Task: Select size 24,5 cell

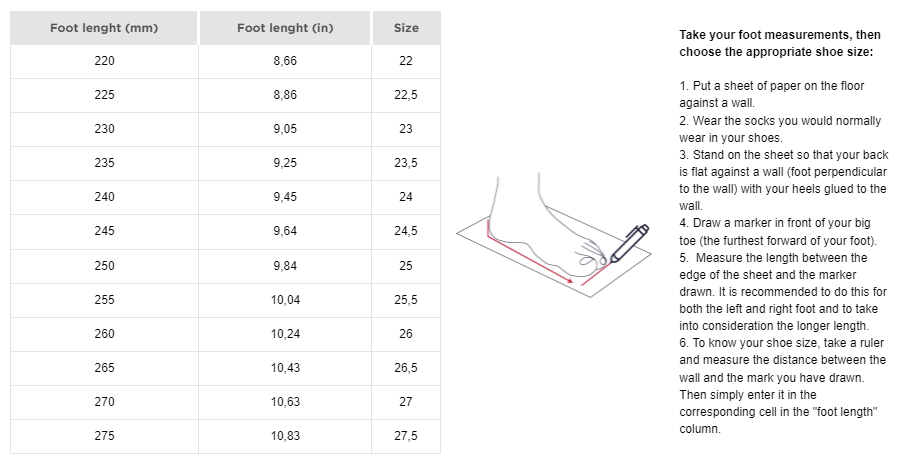Action: coord(406,231)
